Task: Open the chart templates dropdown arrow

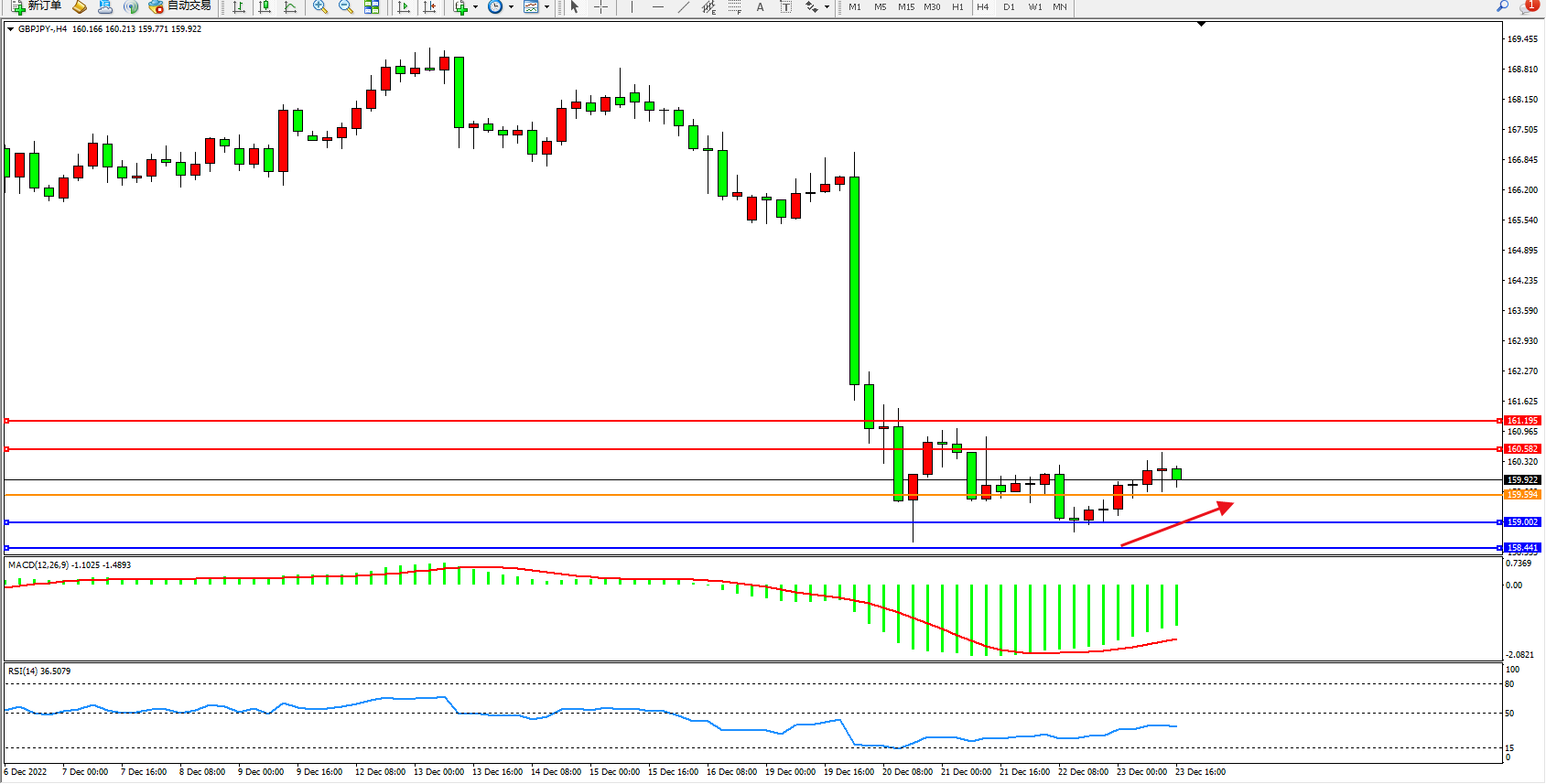Action: tap(547, 7)
